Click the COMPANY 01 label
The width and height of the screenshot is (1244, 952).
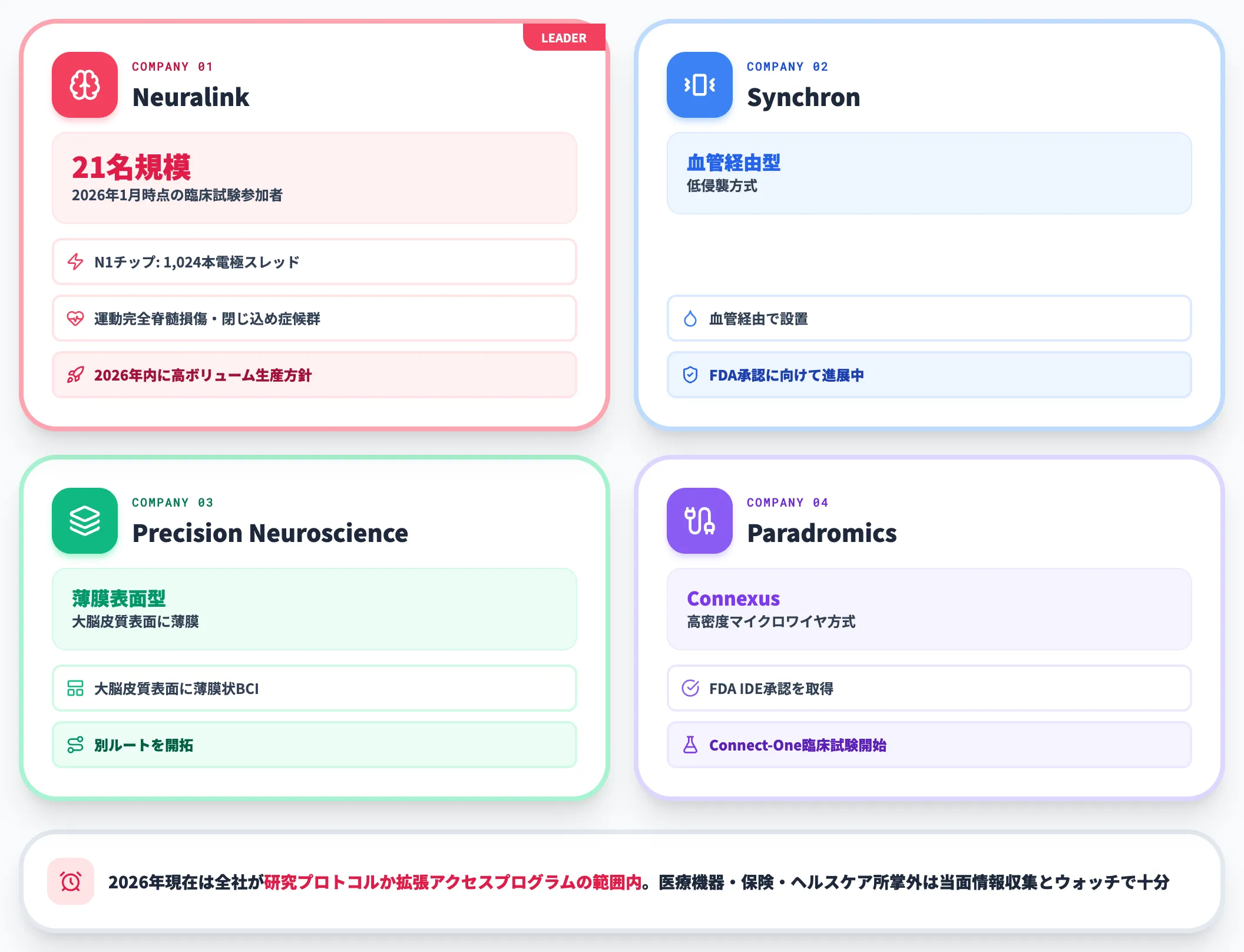point(172,67)
